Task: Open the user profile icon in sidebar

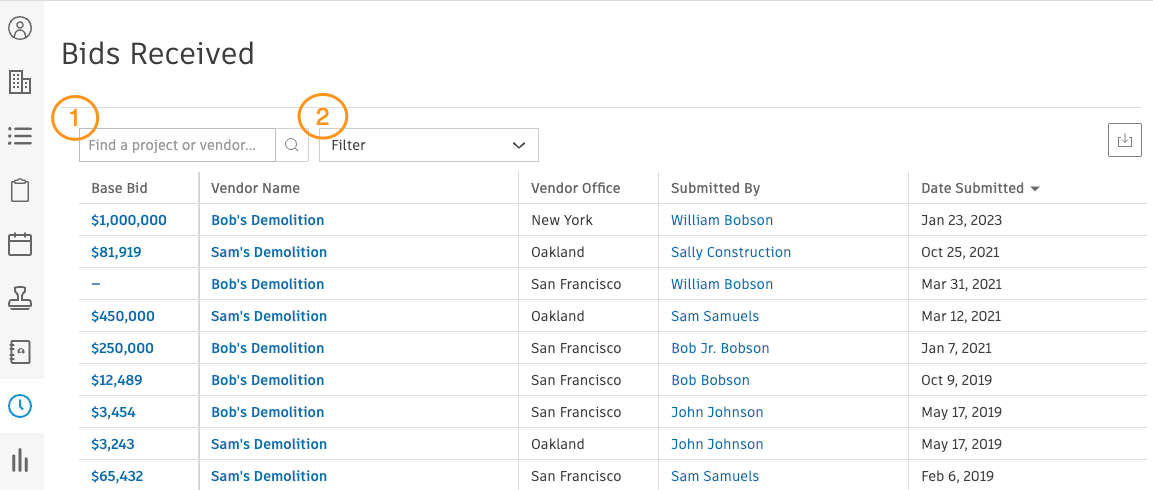Action: pyautogui.click(x=20, y=28)
